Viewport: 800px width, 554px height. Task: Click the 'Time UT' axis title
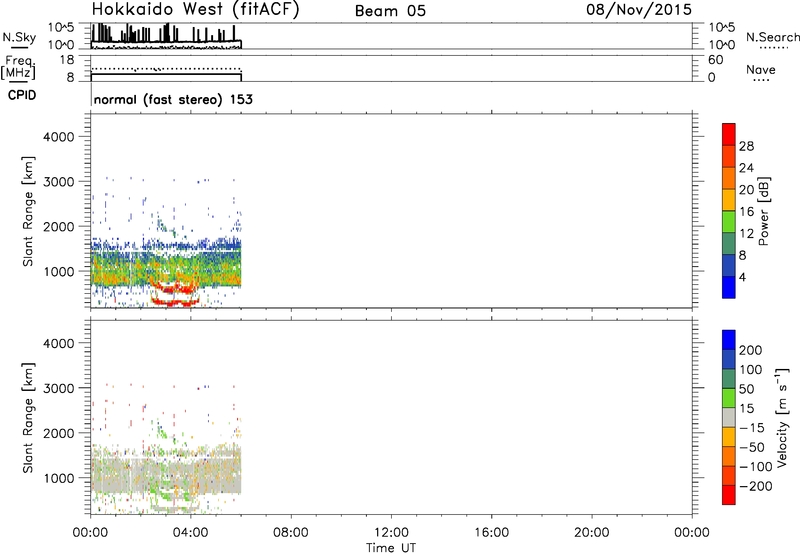click(x=391, y=547)
